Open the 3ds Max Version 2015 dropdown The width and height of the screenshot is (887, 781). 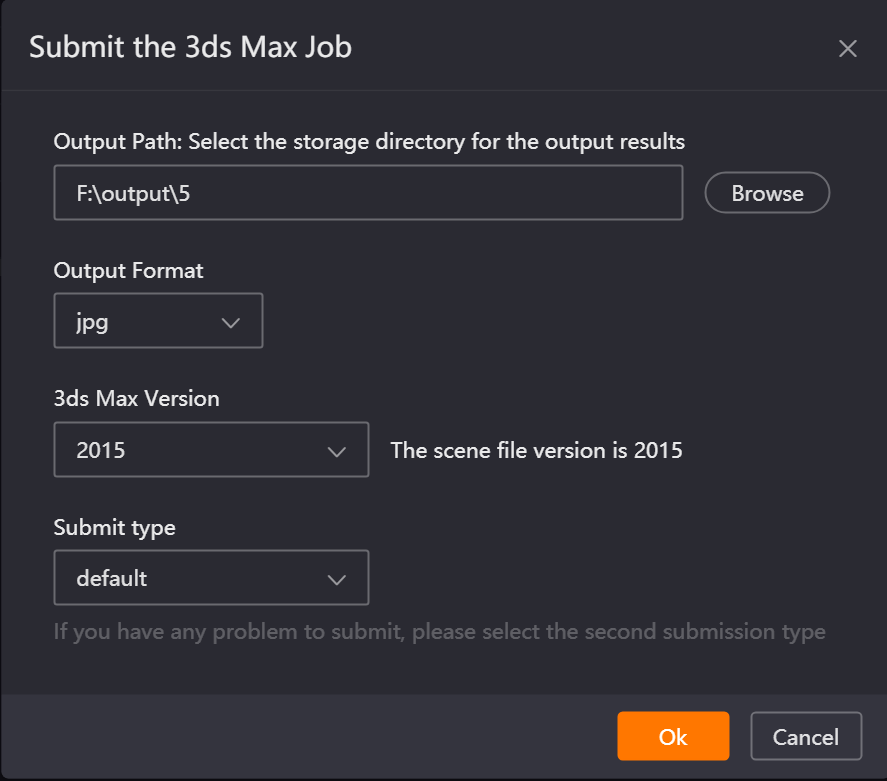[x=211, y=450]
